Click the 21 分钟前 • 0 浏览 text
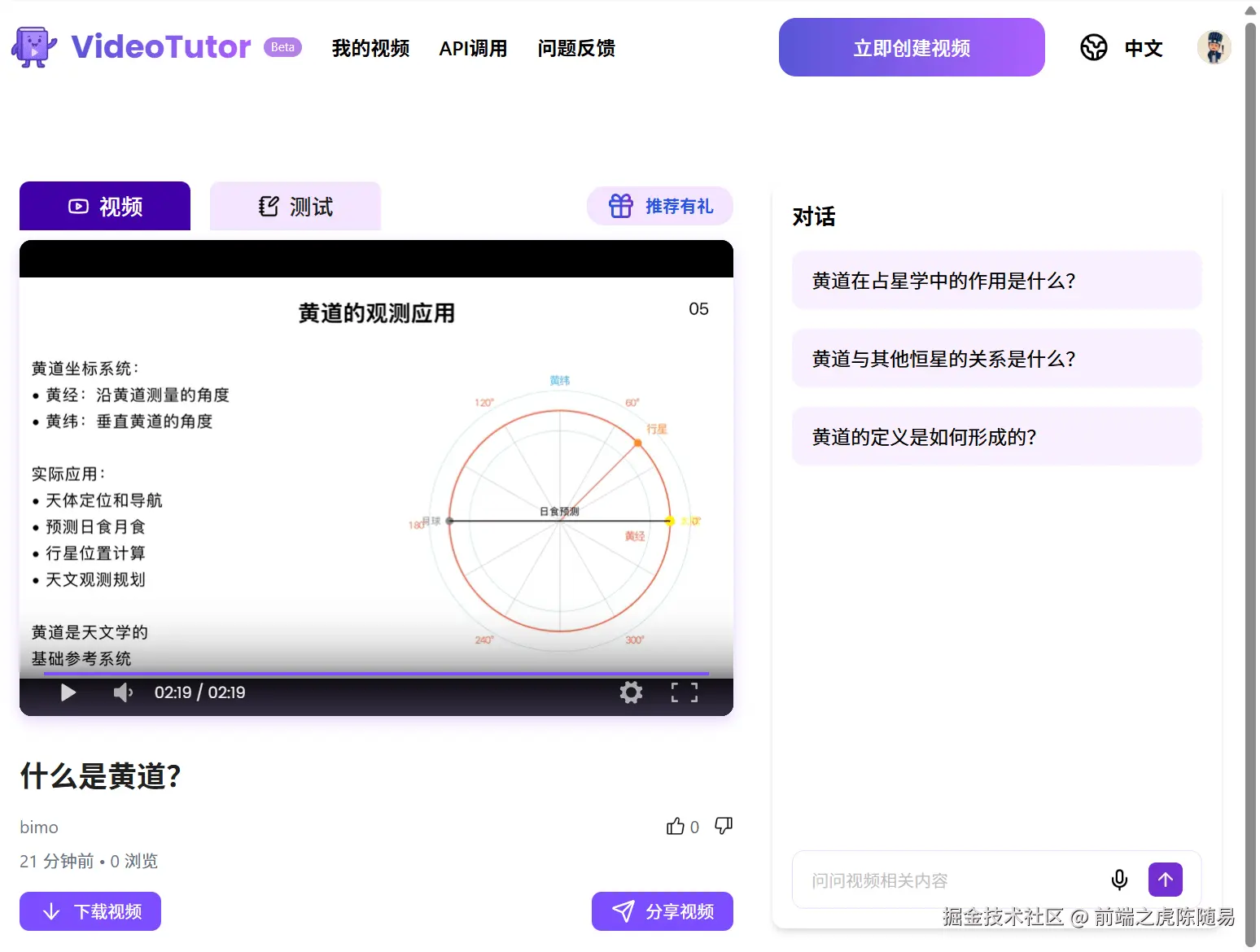This screenshot has height=952, width=1260. click(x=89, y=861)
